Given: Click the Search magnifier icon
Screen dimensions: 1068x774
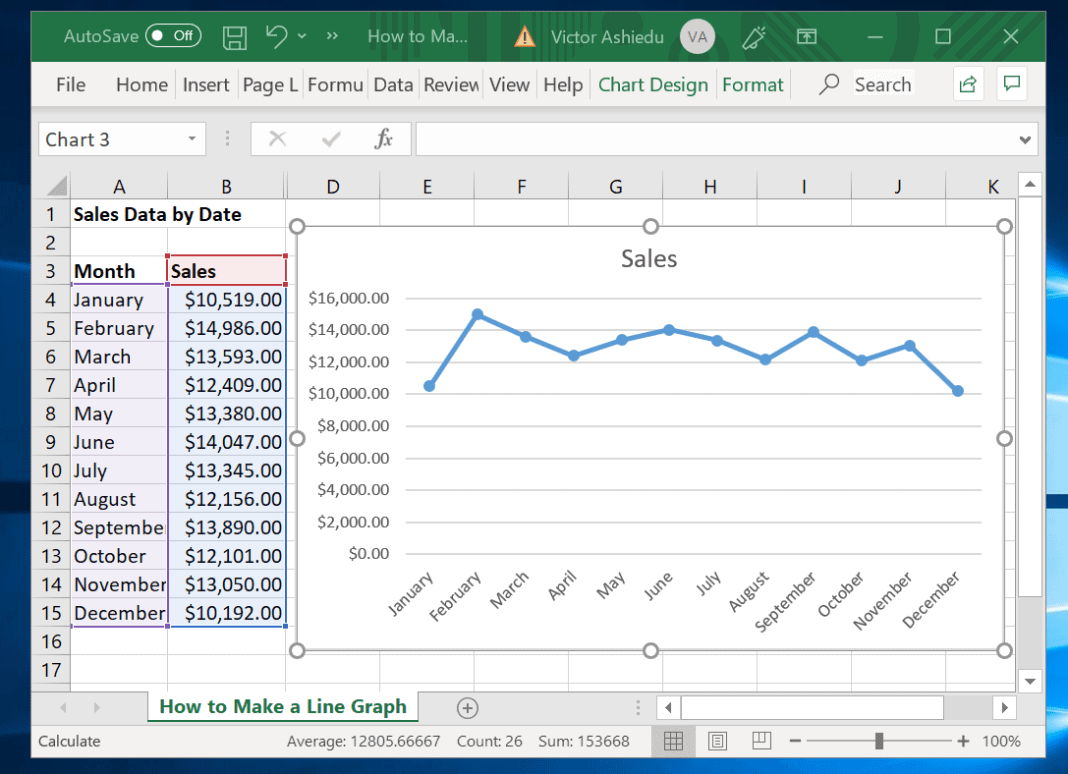Looking at the screenshot, I should (x=829, y=84).
